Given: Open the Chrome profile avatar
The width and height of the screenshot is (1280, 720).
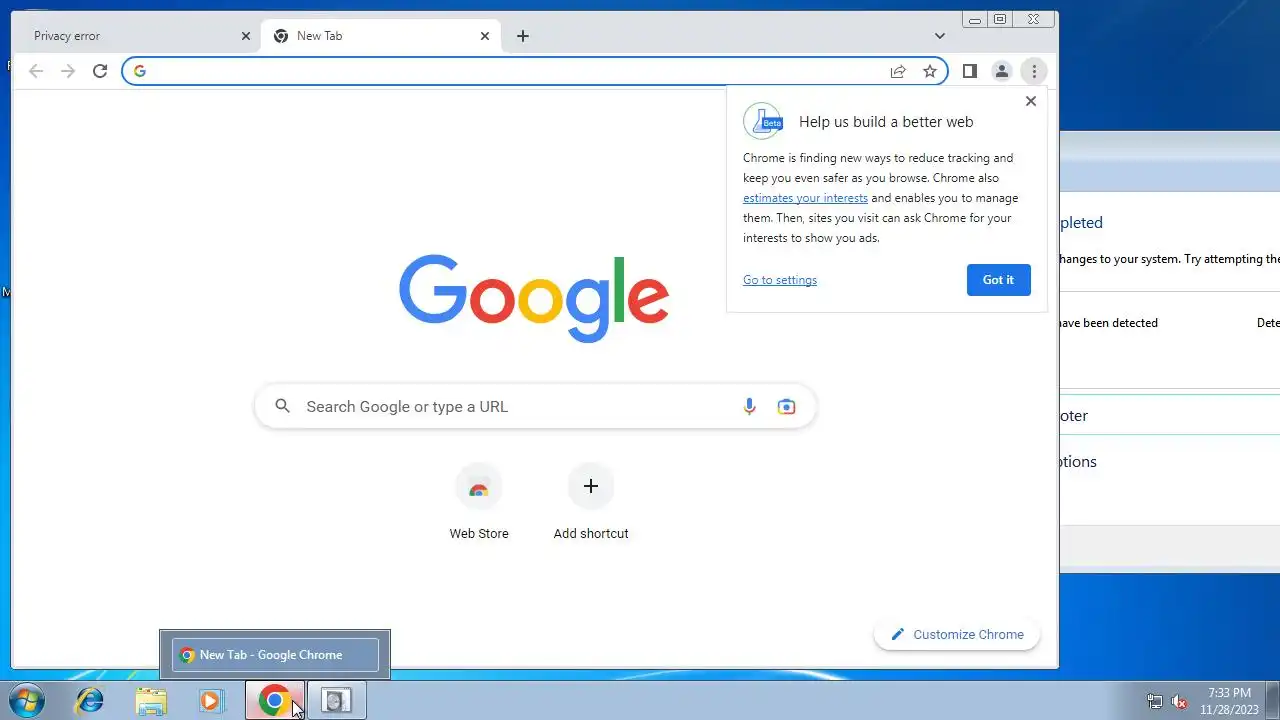Looking at the screenshot, I should pyautogui.click(x=1001, y=71).
